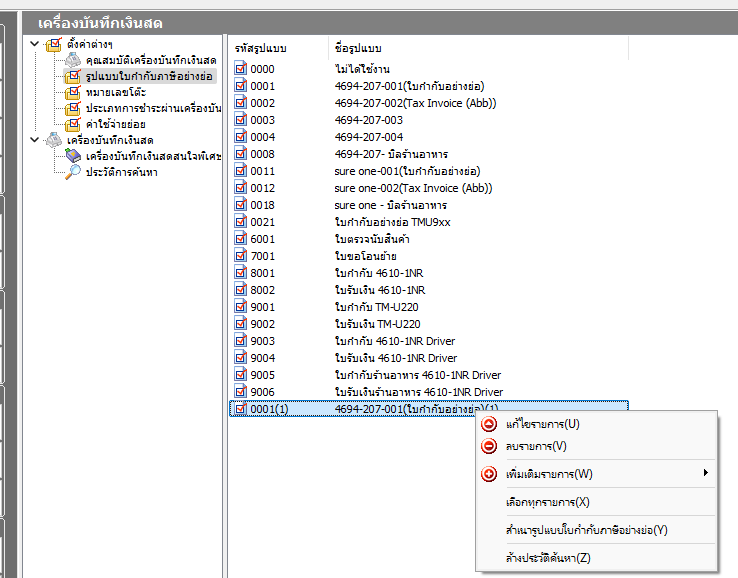Click the red plus icon for เพิ่มเติมรายการ(W)
The image size is (738, 578).
(x=489, y=474)
